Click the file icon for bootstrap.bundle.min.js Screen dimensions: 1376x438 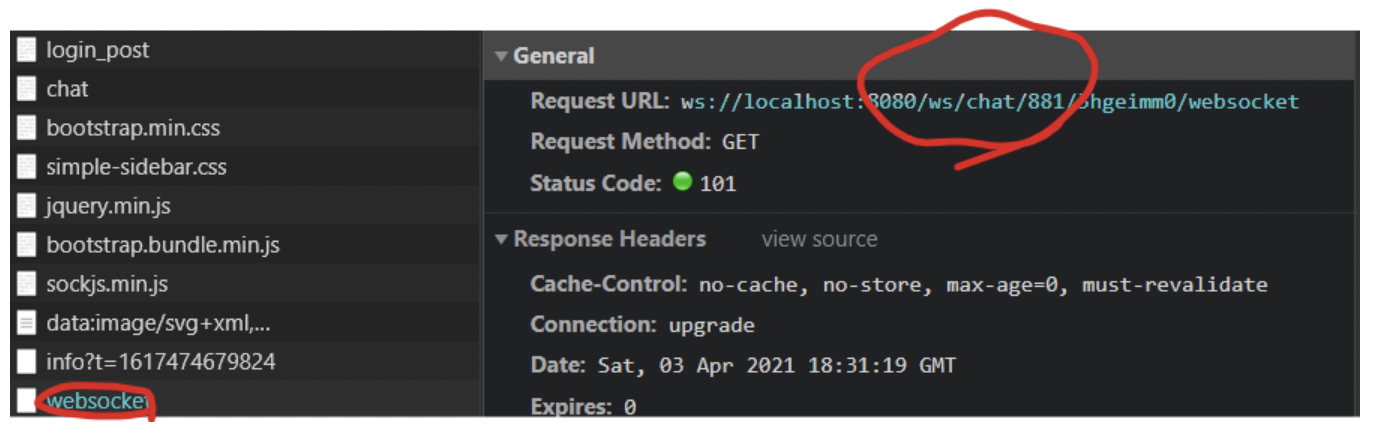tap(27, 245)
